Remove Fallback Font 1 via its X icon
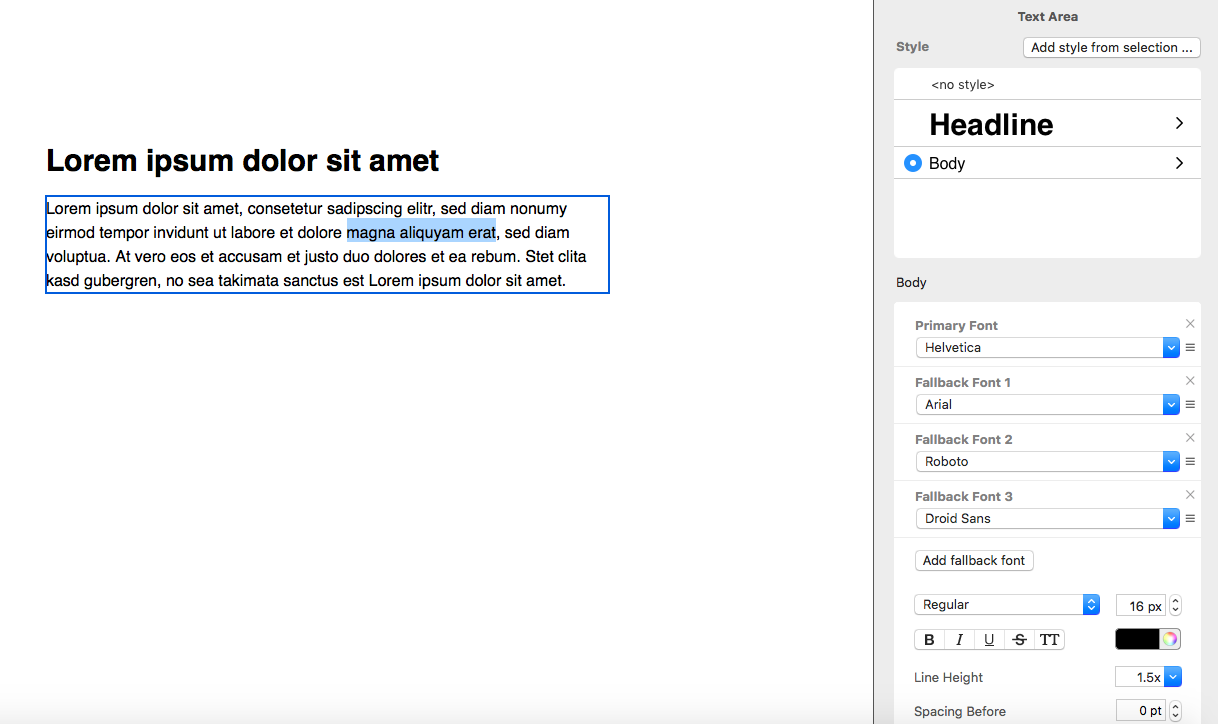This screenshot has height=724, width=1218. pyautogui.click(x=1190, y=380)
